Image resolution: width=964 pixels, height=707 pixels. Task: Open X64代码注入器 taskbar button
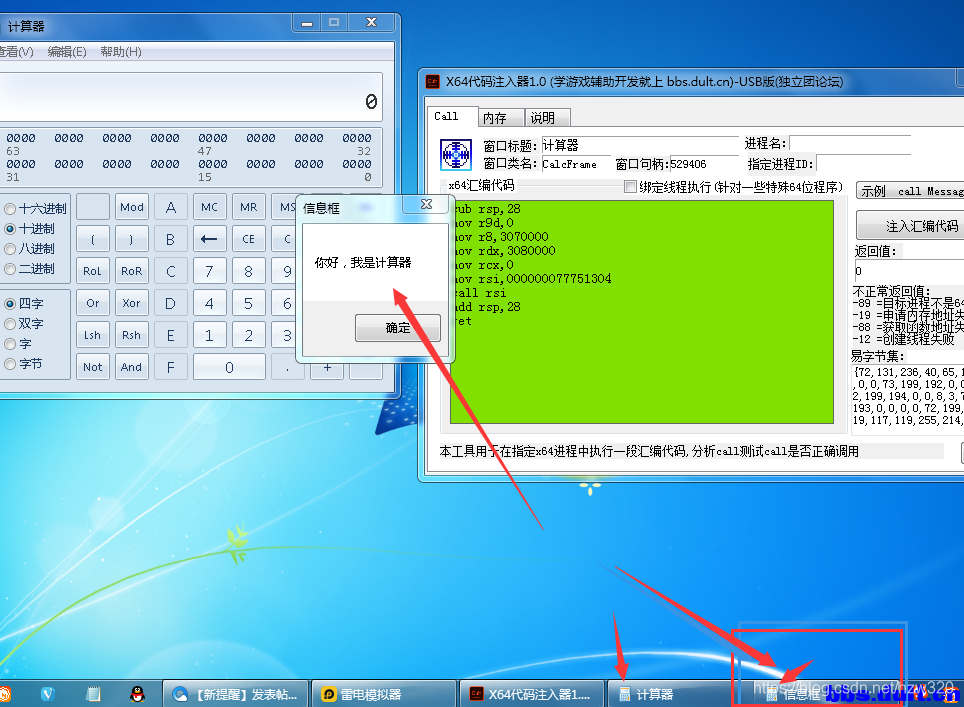(532, 695)
